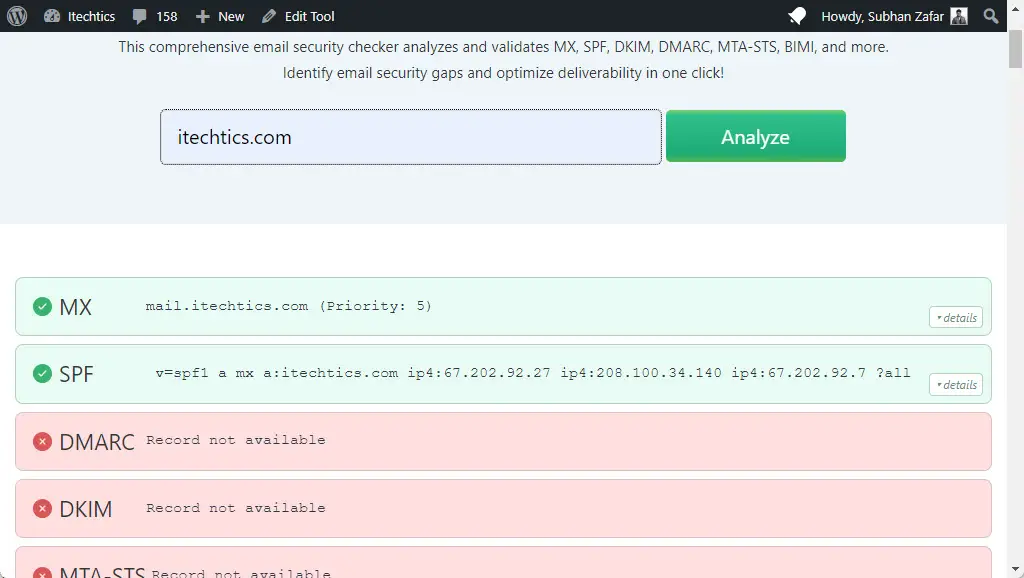
Task: Open the comments bubble icon
Action: [139, 16]
